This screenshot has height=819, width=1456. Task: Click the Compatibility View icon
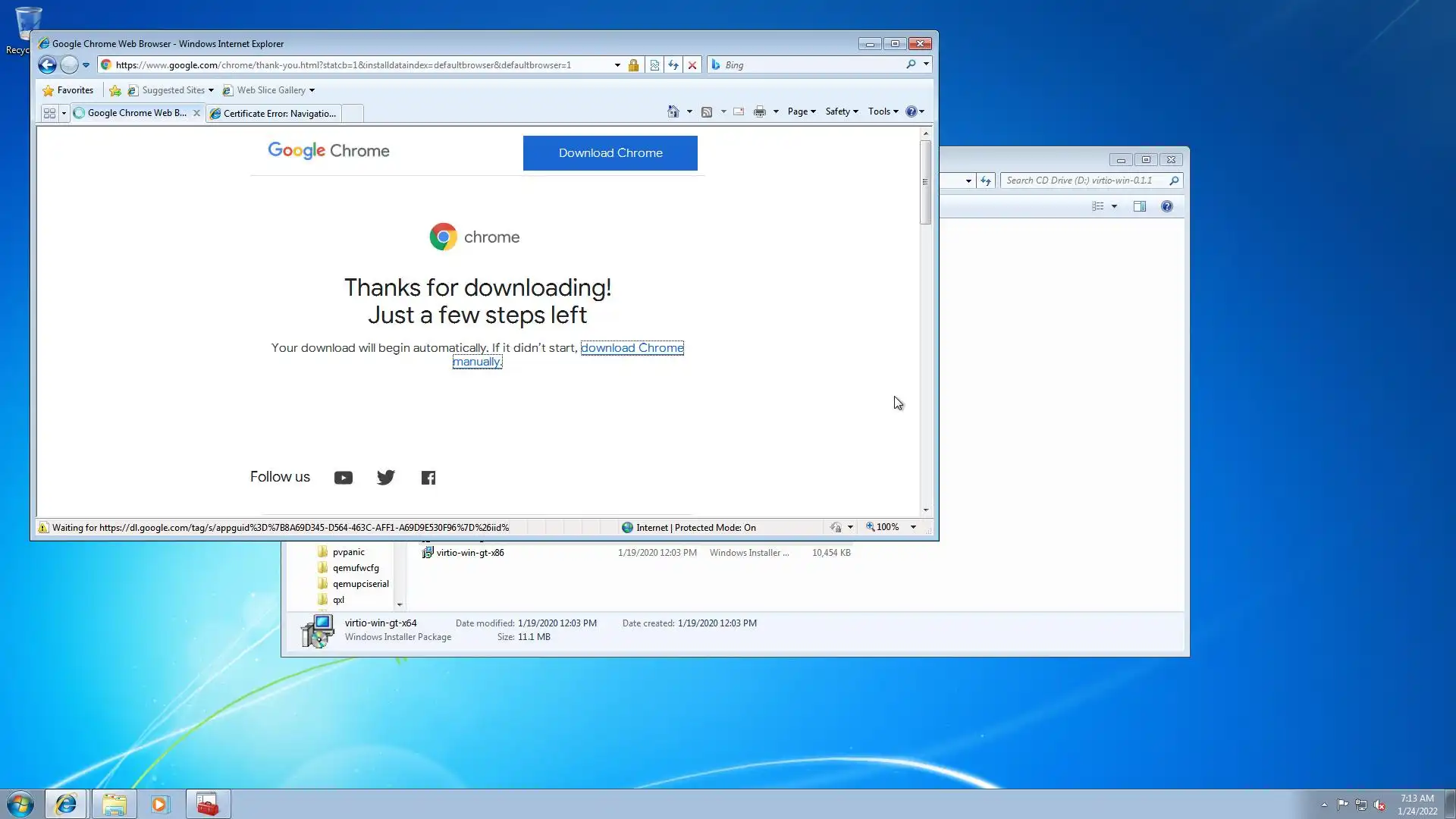coord(654,65)
